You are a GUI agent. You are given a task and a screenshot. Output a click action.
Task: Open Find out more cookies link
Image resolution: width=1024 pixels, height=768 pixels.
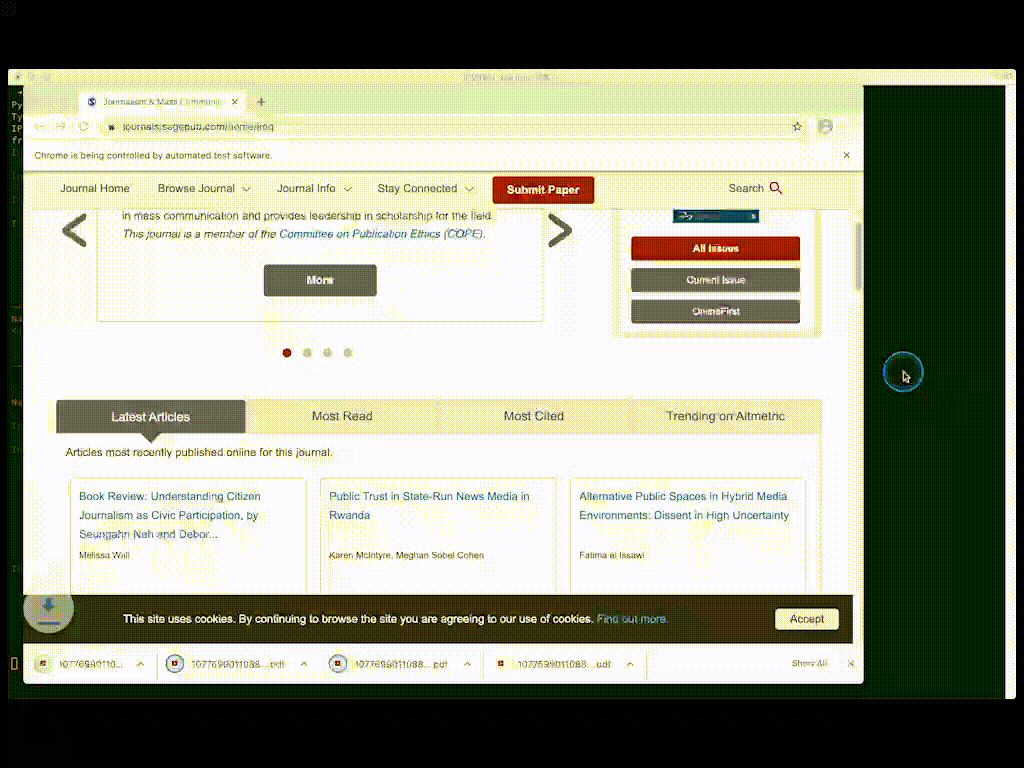[632, 619]
